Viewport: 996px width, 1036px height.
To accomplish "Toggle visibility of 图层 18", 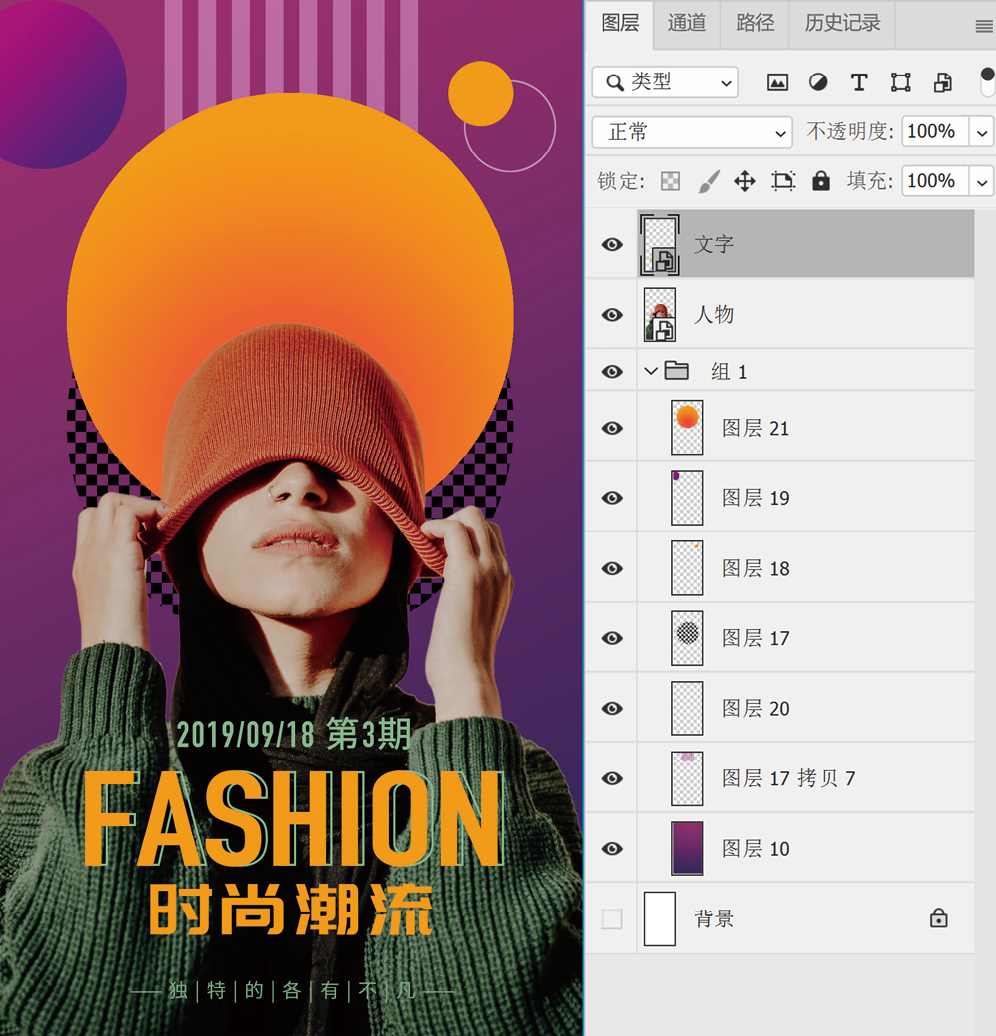I will (612, 568).
